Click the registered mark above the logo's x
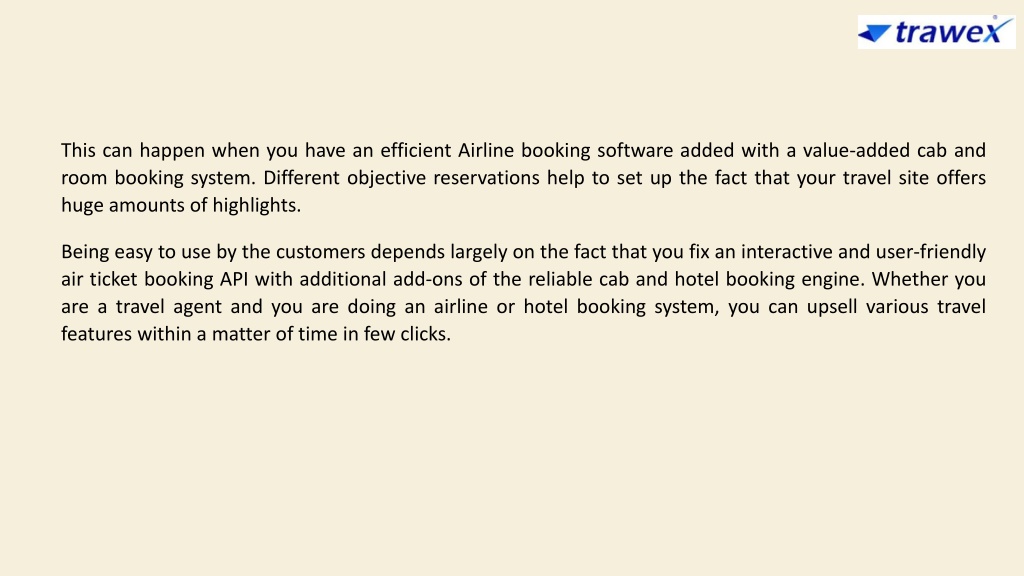 pyautogui.click(x=995, y=18)
